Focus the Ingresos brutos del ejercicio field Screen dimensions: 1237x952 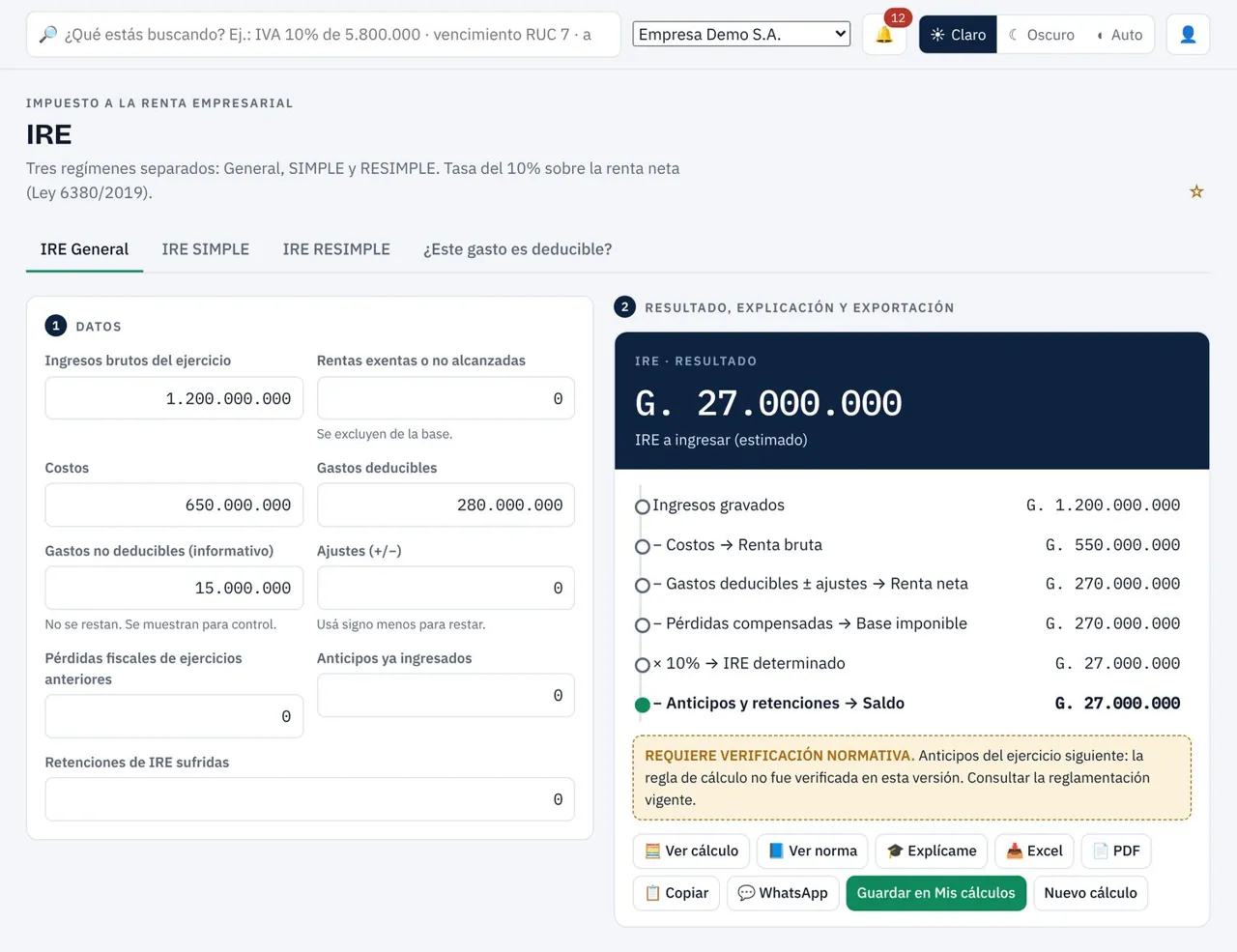click(x=174, y=398)
